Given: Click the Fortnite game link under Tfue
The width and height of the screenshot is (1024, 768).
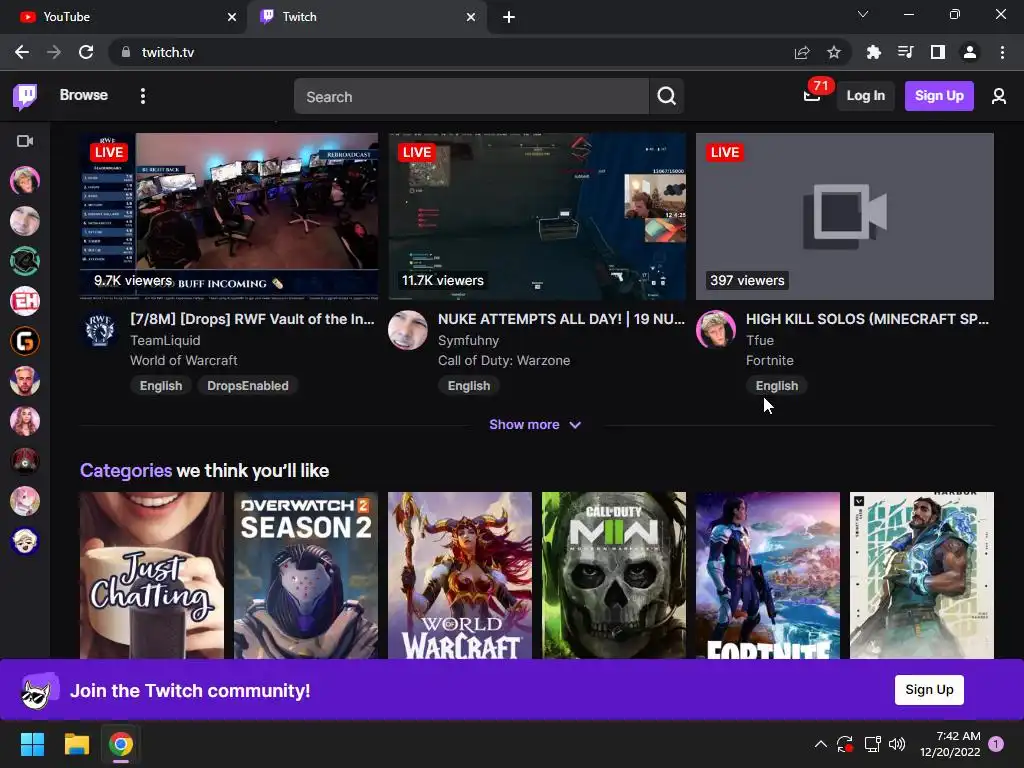Looking at the screenshot, I should point(769,360).
